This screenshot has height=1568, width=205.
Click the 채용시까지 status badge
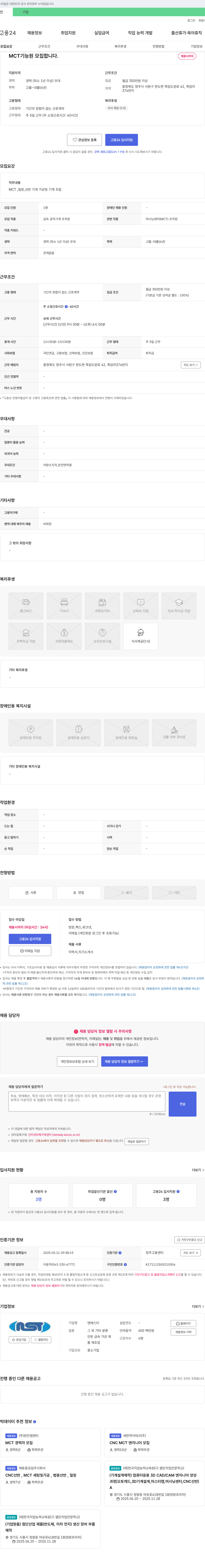click(187, 56)
